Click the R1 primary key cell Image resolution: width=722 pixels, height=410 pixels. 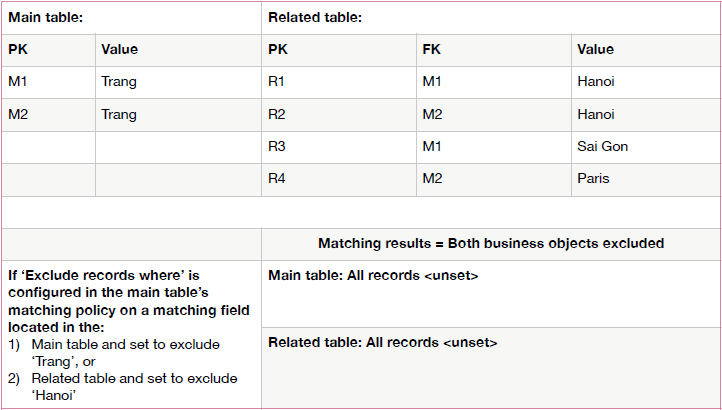point(278,82)
